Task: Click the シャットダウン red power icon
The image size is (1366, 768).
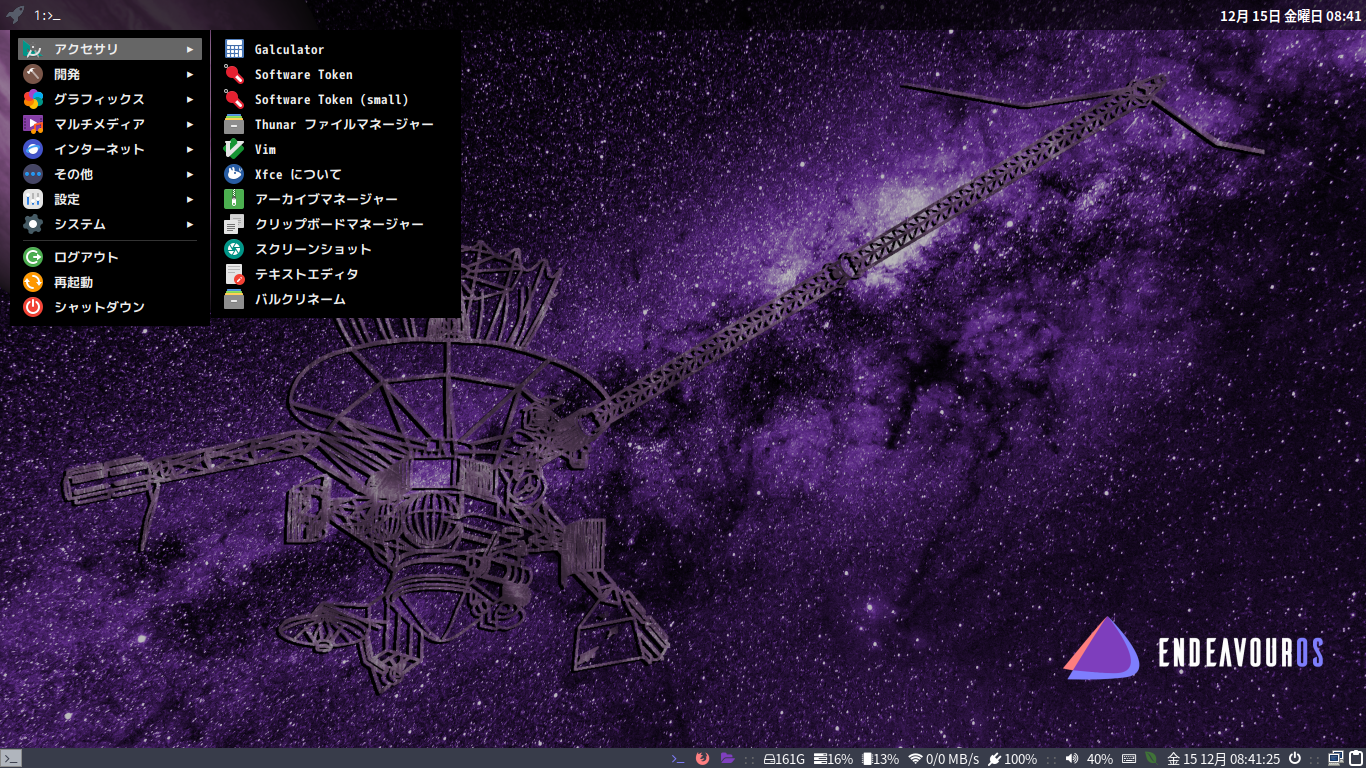Action: (x=33, y=307)
